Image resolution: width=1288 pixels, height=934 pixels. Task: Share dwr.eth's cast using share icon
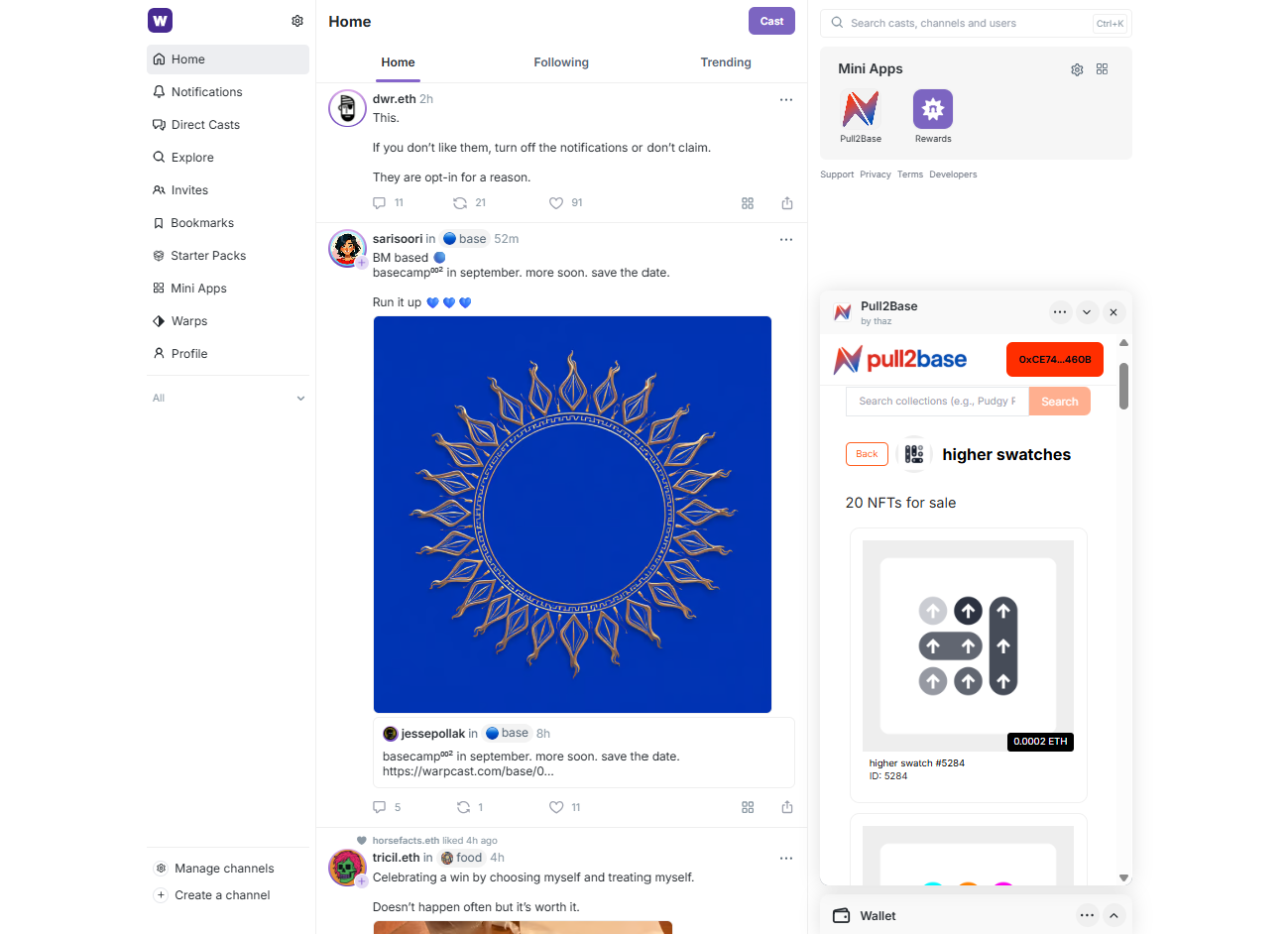pyautogui.click(x=787, y=203)
